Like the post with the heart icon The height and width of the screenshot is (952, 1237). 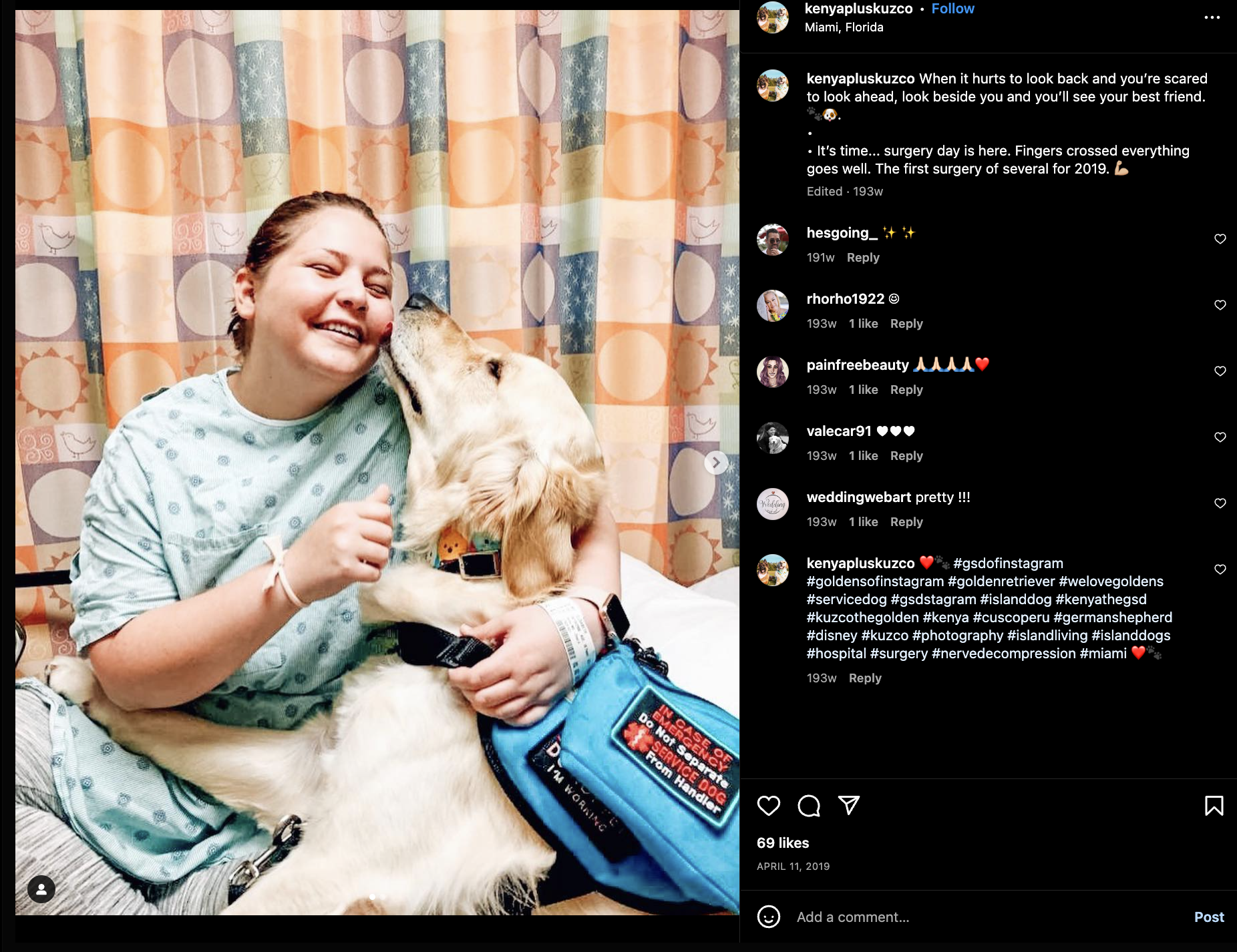[769, 806]
